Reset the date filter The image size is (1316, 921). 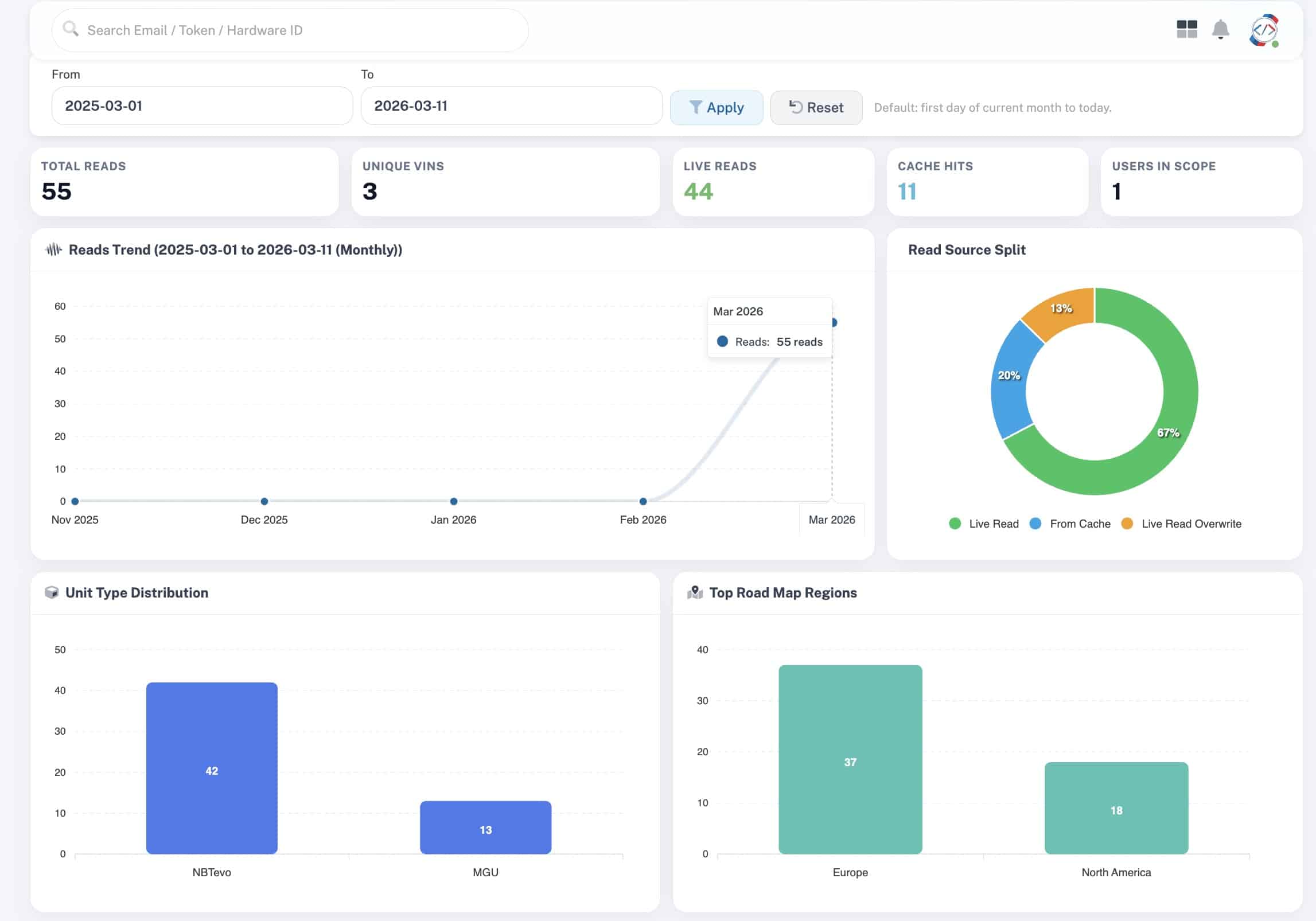(816, 107)
